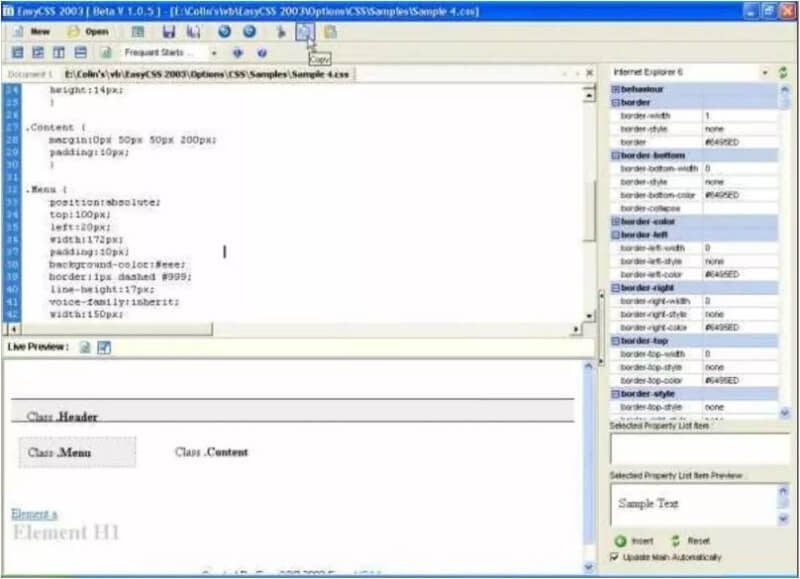
Task: Click fourth layout icon in second toolbar
Action: pos(81,53)
